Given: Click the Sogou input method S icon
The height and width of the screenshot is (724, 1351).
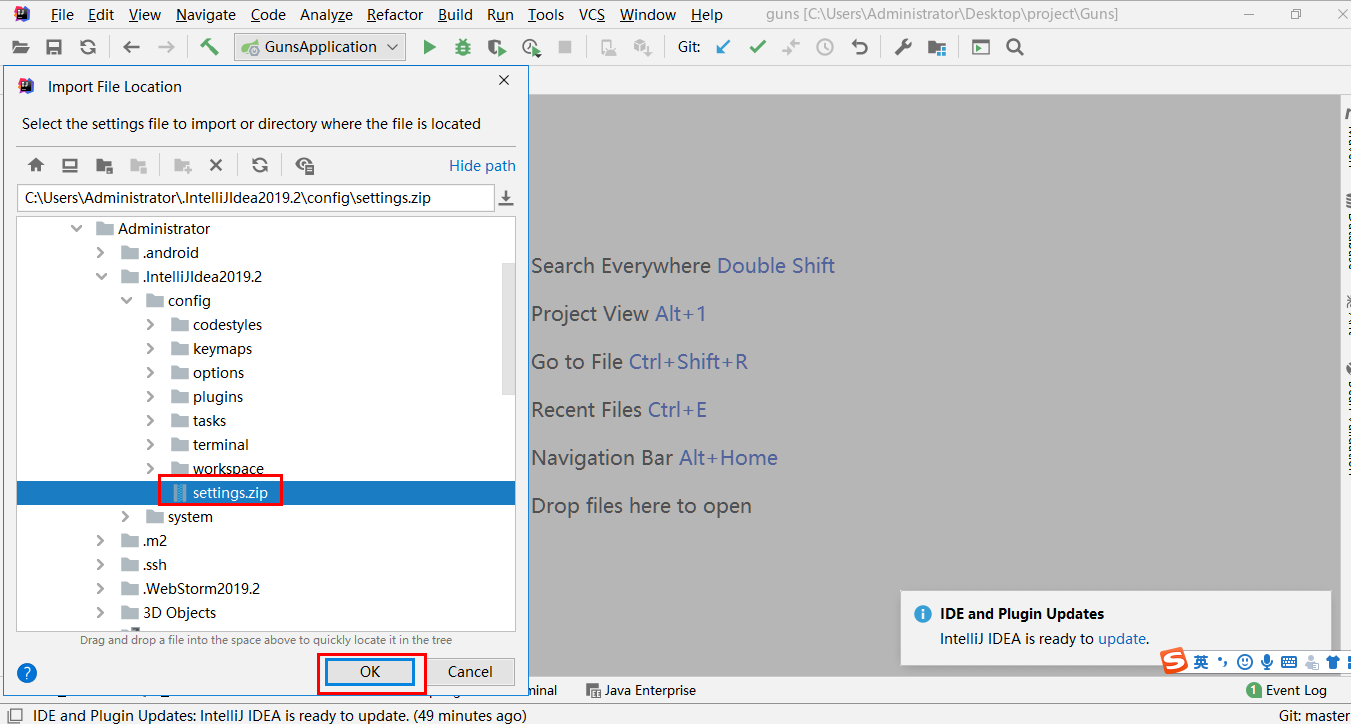Looking at the screenshot, I should (1174, 661).
